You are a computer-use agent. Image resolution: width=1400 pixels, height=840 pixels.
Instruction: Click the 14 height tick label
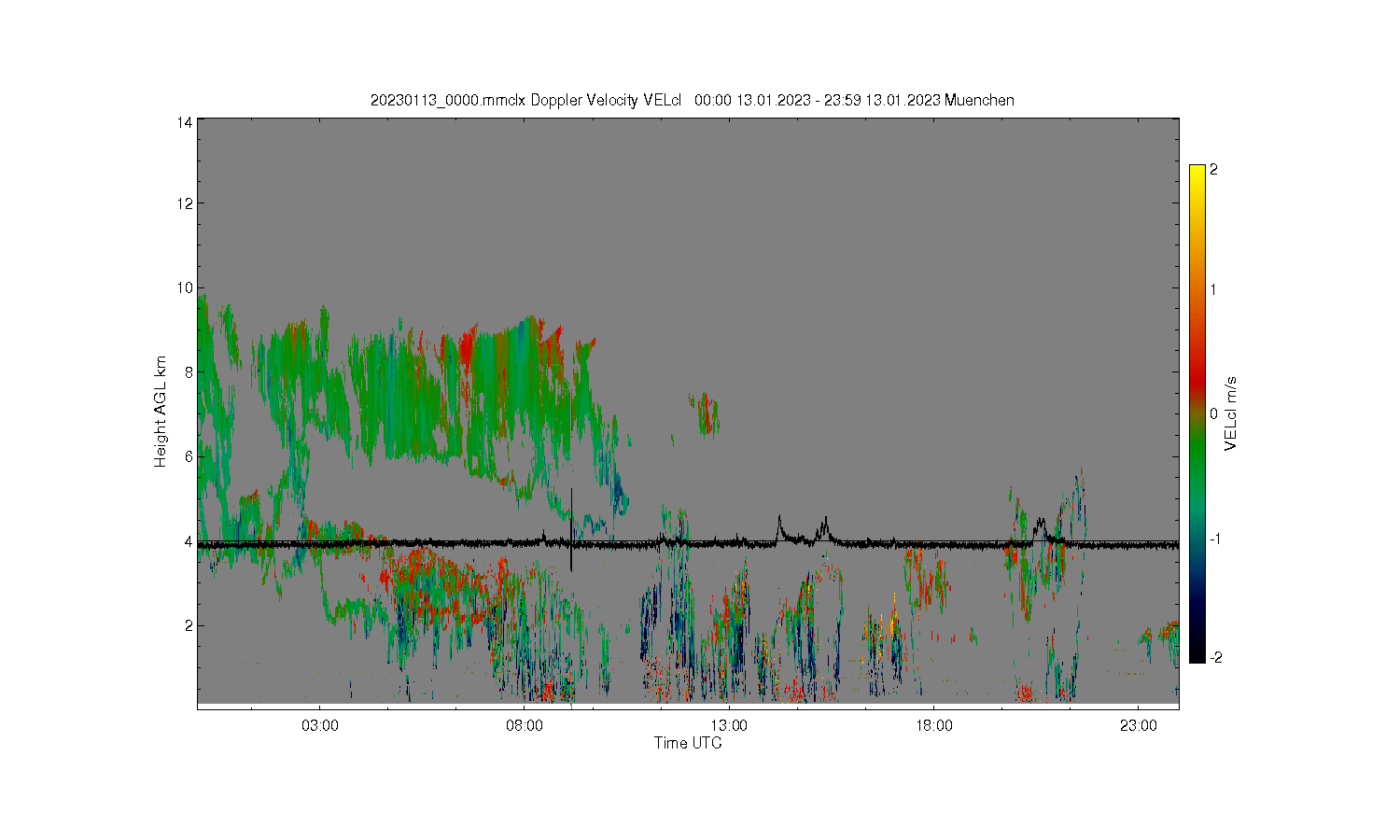click(186, 122)
